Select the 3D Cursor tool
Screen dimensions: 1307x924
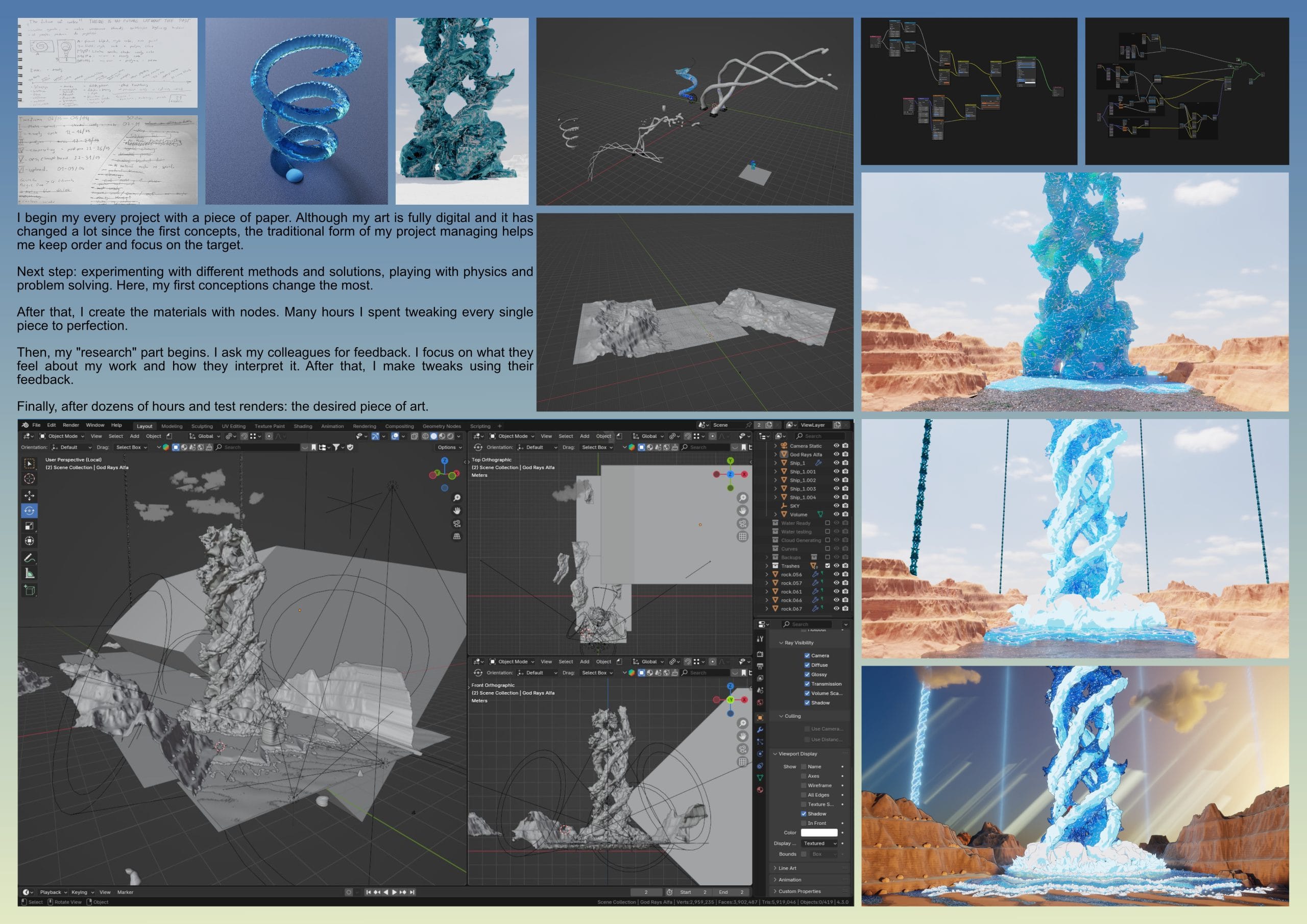[x=30, y=479]
